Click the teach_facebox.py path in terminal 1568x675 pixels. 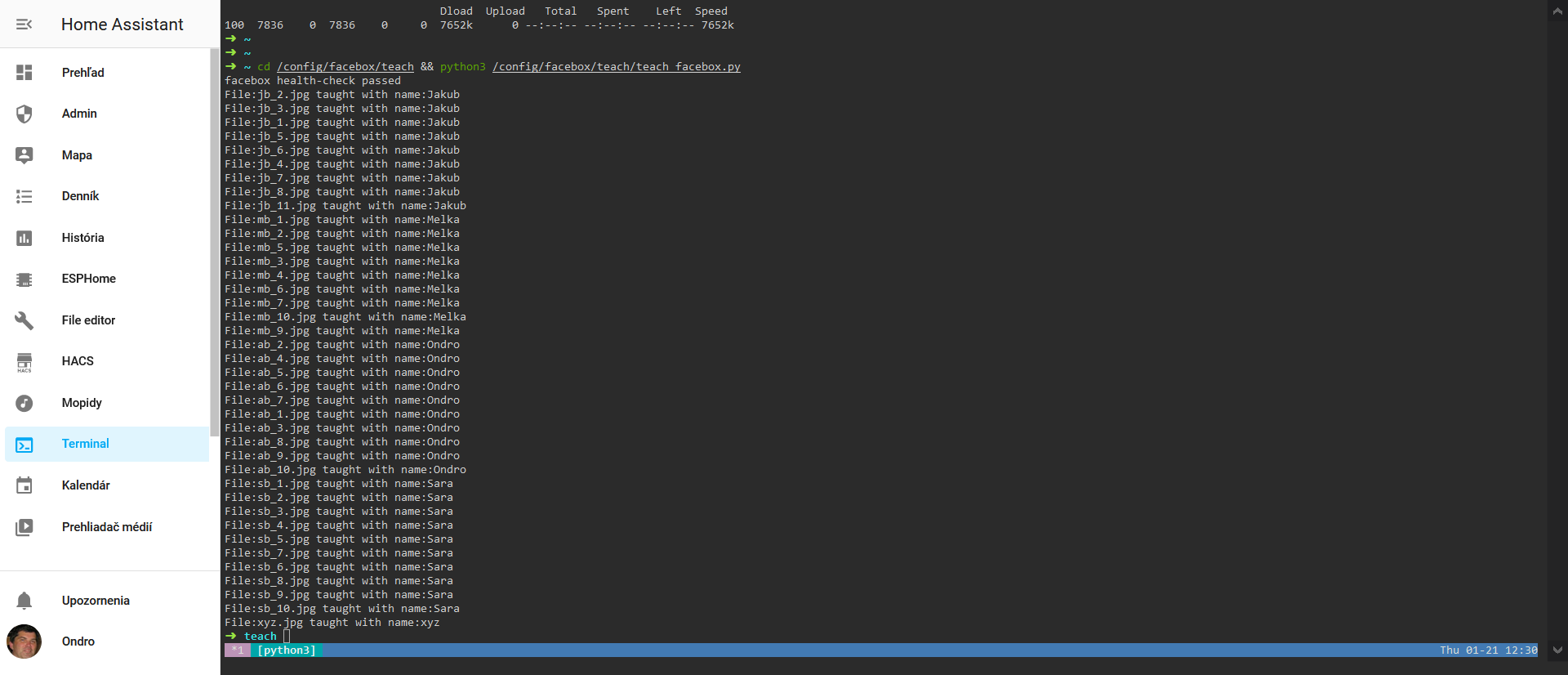(617, 67)
